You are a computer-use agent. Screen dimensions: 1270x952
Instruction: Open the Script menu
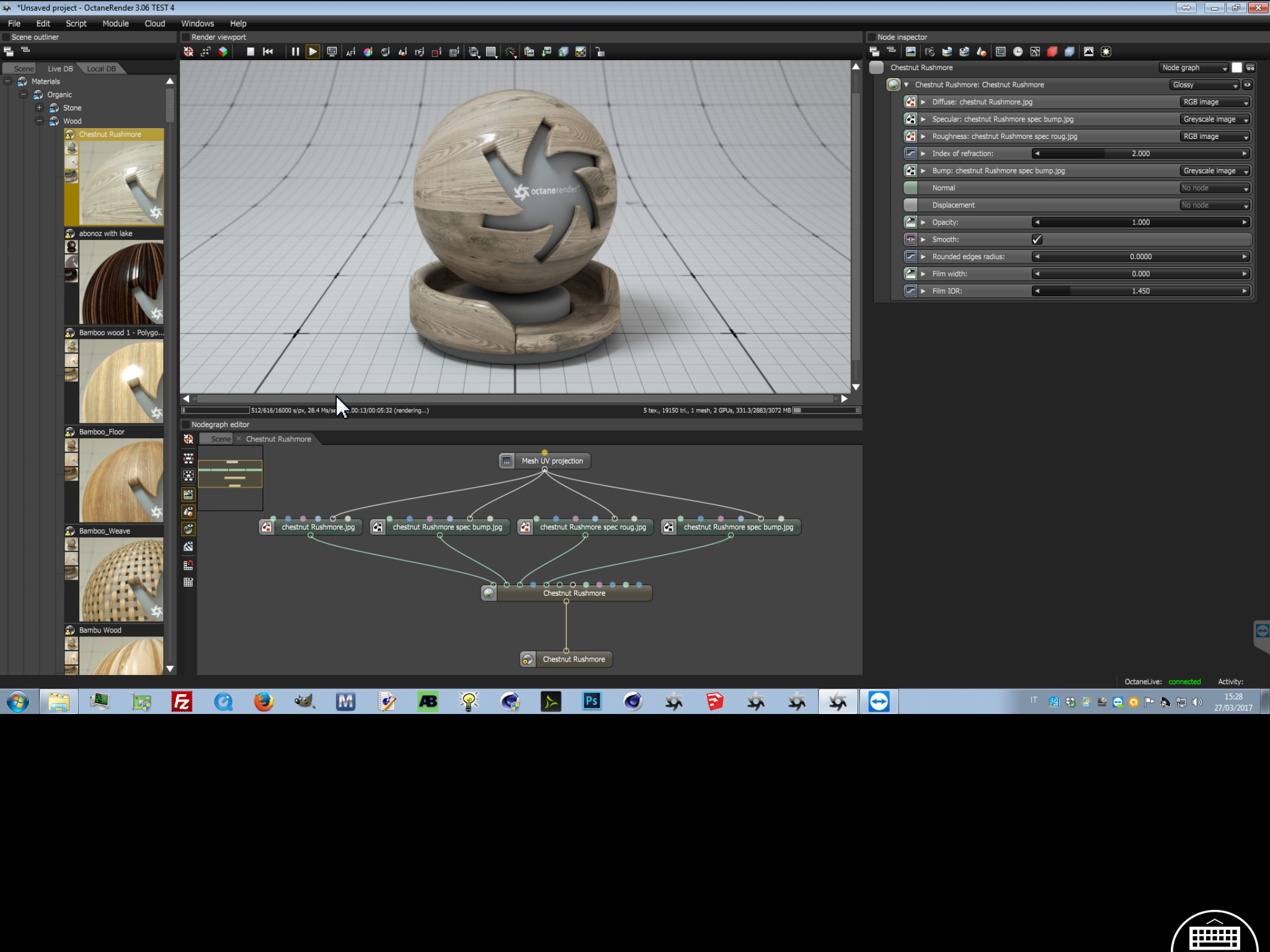tap(76, 24)
